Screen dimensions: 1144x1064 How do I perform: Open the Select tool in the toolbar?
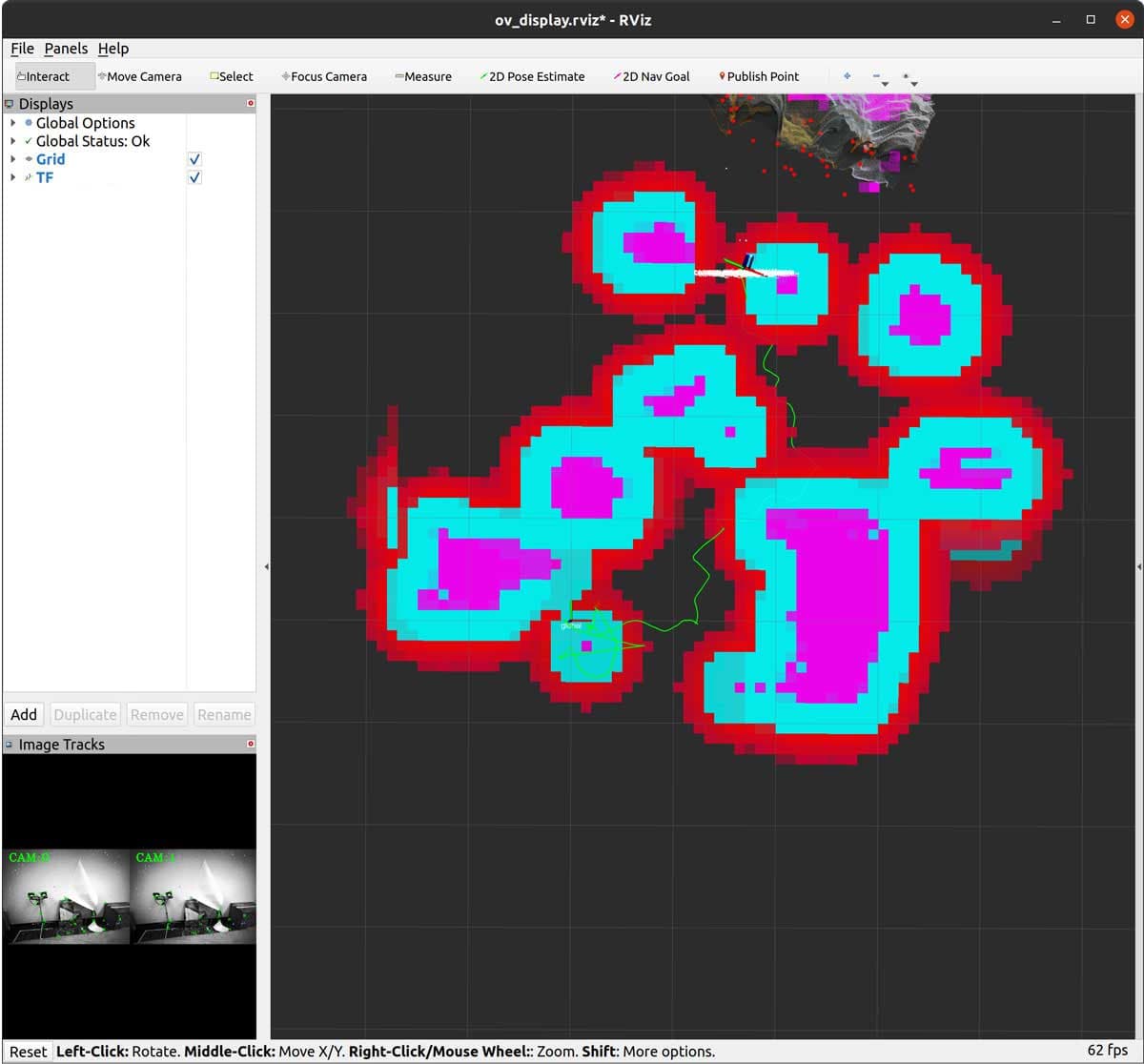click(x=232, y=76)
